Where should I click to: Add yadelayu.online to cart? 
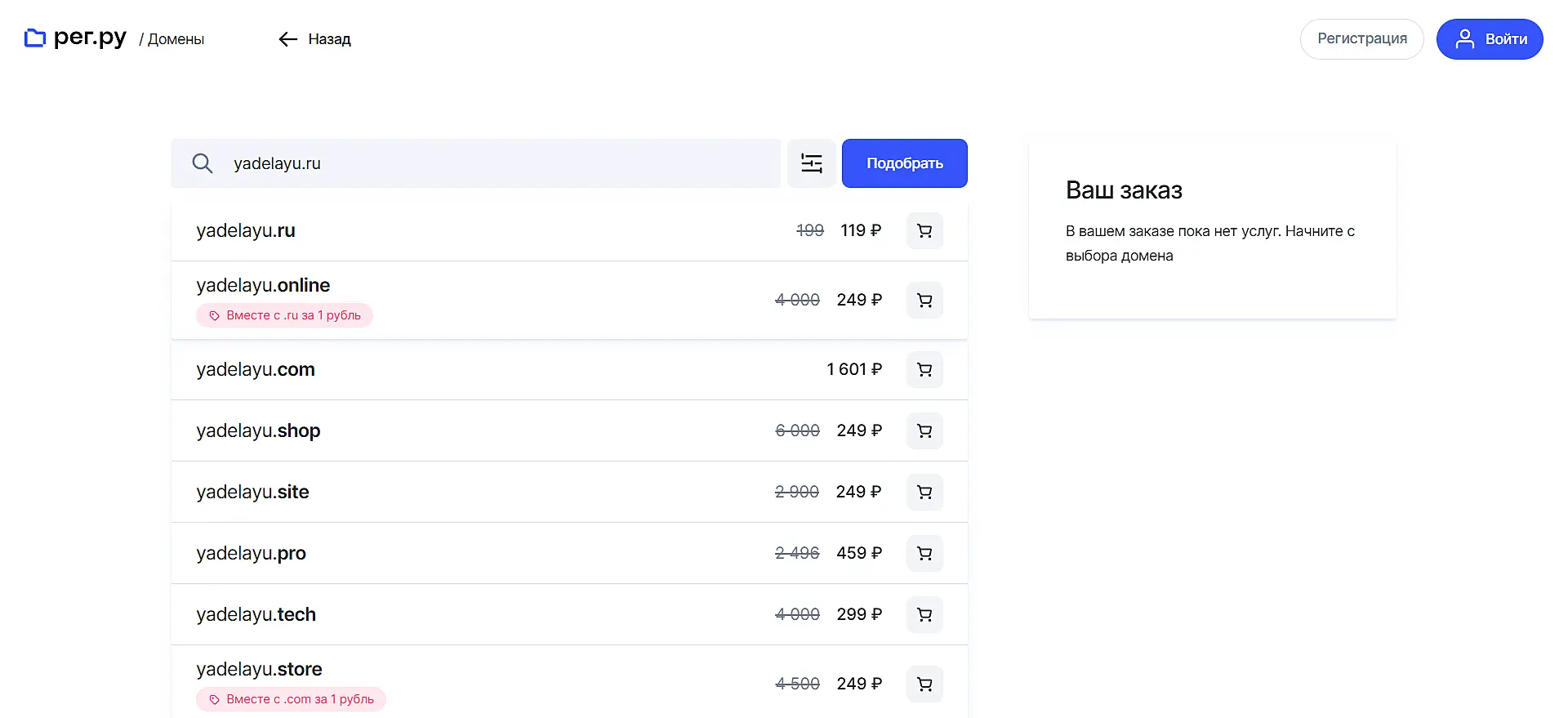[x=924, y=301]
